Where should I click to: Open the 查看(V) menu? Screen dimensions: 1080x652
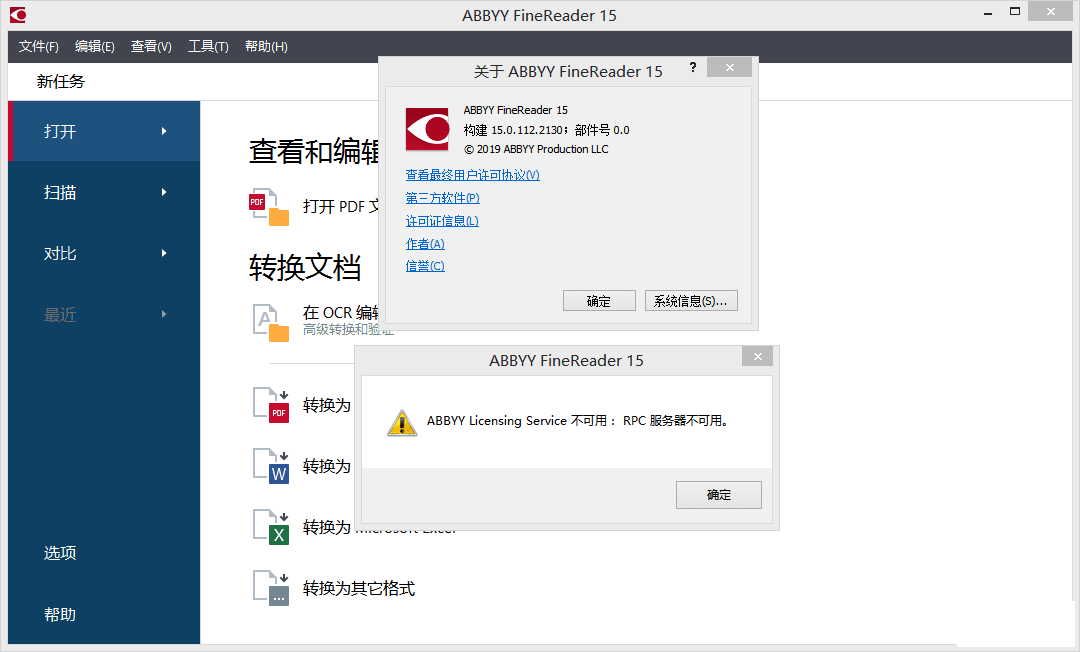(x=151, y=46)
